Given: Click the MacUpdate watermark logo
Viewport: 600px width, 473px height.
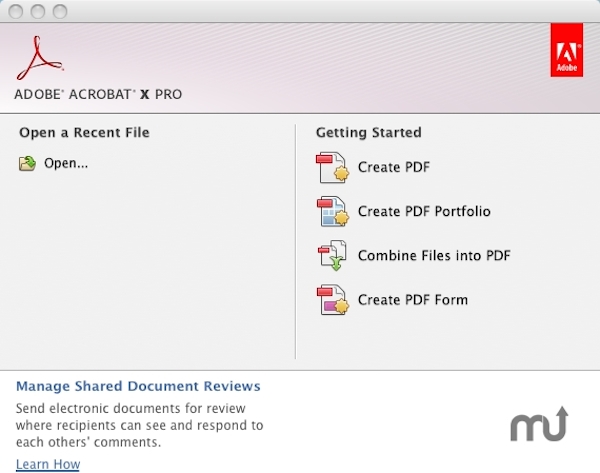Looking at the screenshot, I should tap(539, 424).
